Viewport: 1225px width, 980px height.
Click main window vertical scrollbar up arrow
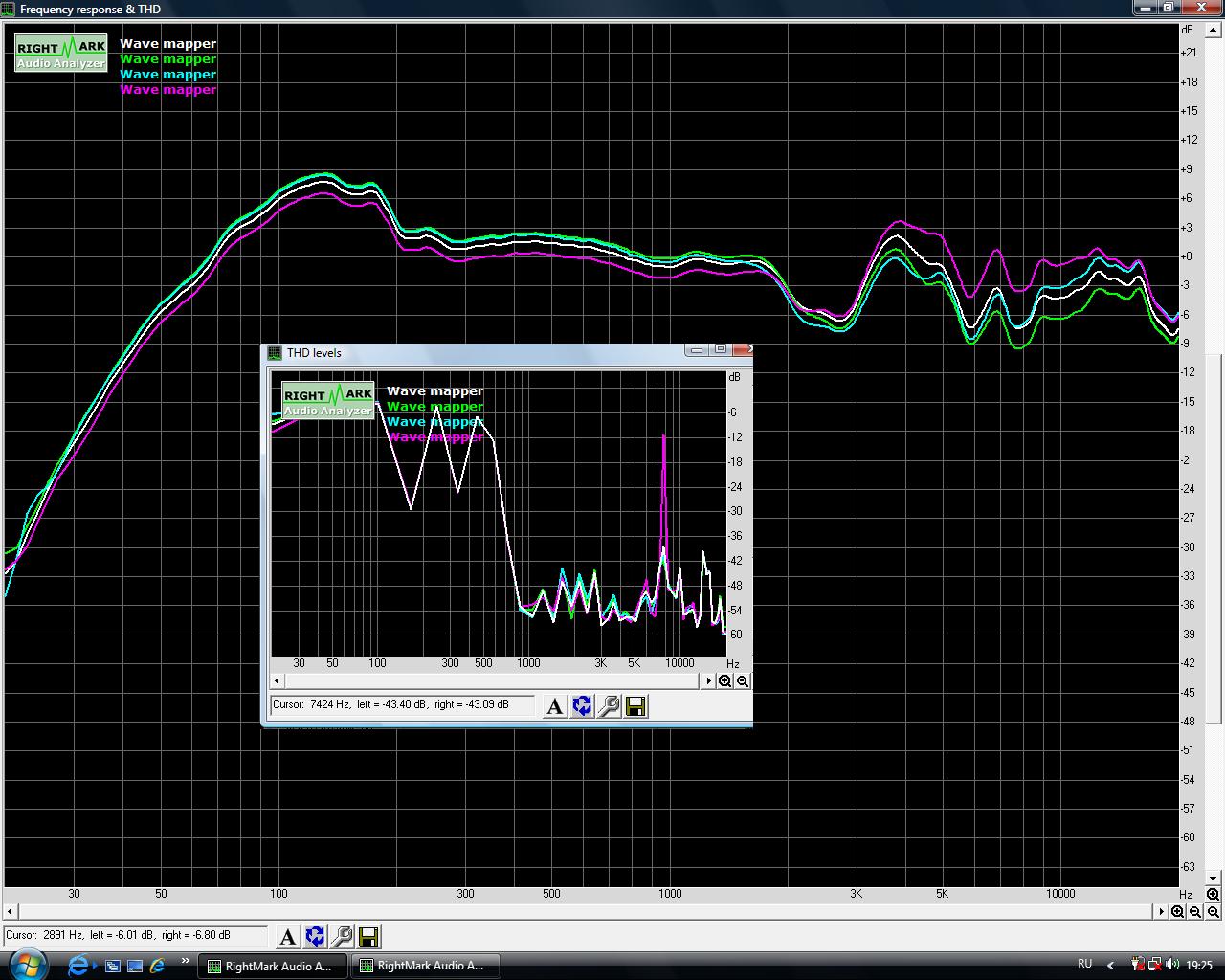point(1213,29)
